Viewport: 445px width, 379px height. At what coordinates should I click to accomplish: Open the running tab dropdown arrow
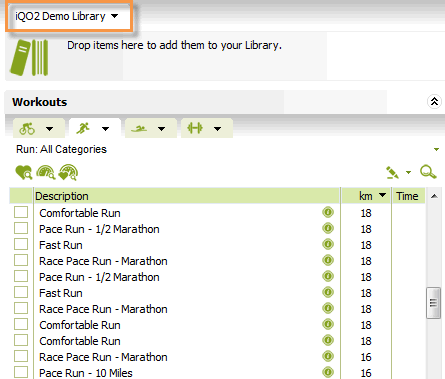(106, 129)
